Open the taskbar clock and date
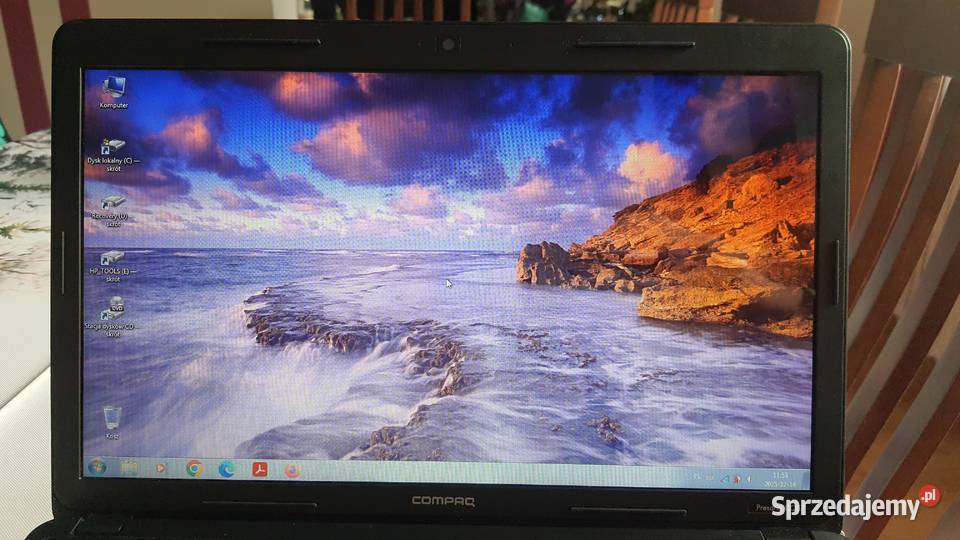The image size is (960, 540). pyautogui.click(x=780, y=479)
